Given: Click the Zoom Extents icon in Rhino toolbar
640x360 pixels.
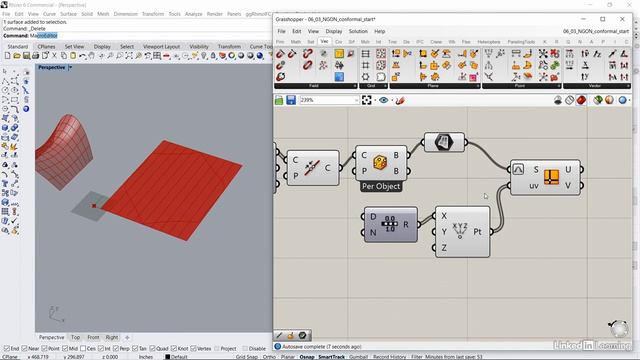Looking at the screenshot, I should pos(129,56).
